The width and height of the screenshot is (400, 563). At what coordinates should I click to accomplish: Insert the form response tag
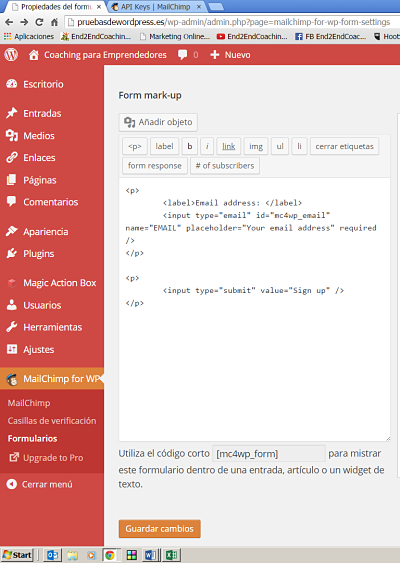tap(155, 166)
